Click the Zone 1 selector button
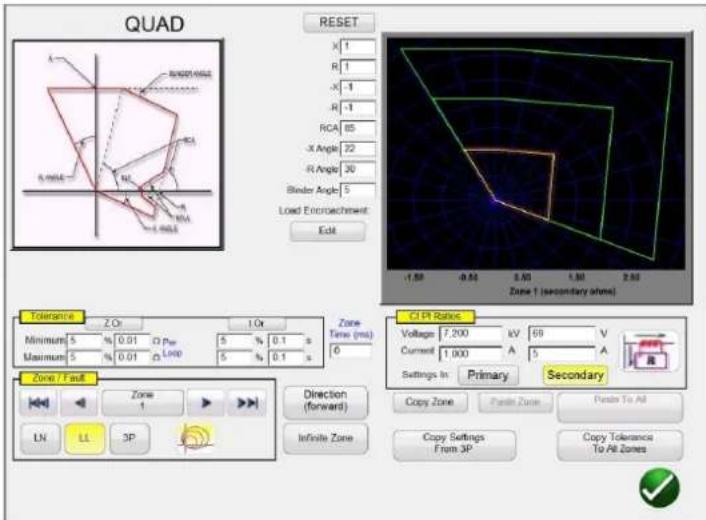This screenshot has width=706, height=520. 142,402
